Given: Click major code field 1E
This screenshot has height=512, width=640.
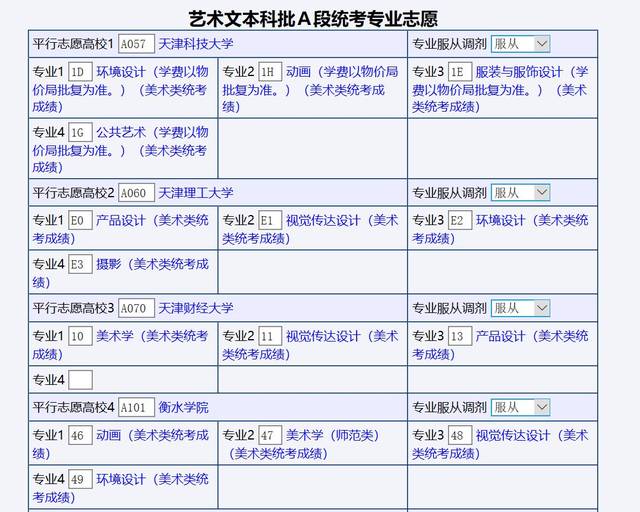Looking at the screenshot, I should click(x=460, y=72).
